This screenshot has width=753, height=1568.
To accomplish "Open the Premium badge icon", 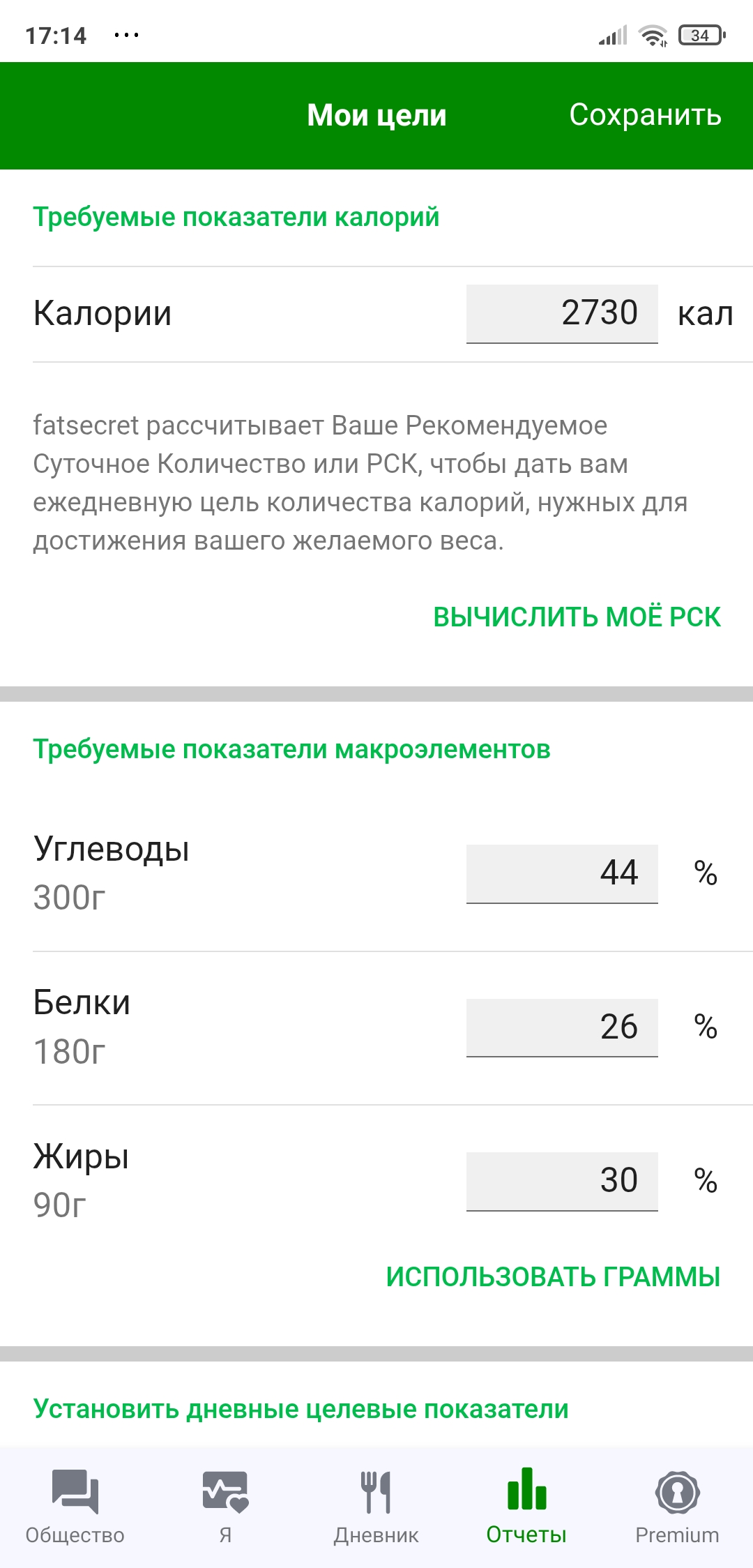I will point(677,1491).
